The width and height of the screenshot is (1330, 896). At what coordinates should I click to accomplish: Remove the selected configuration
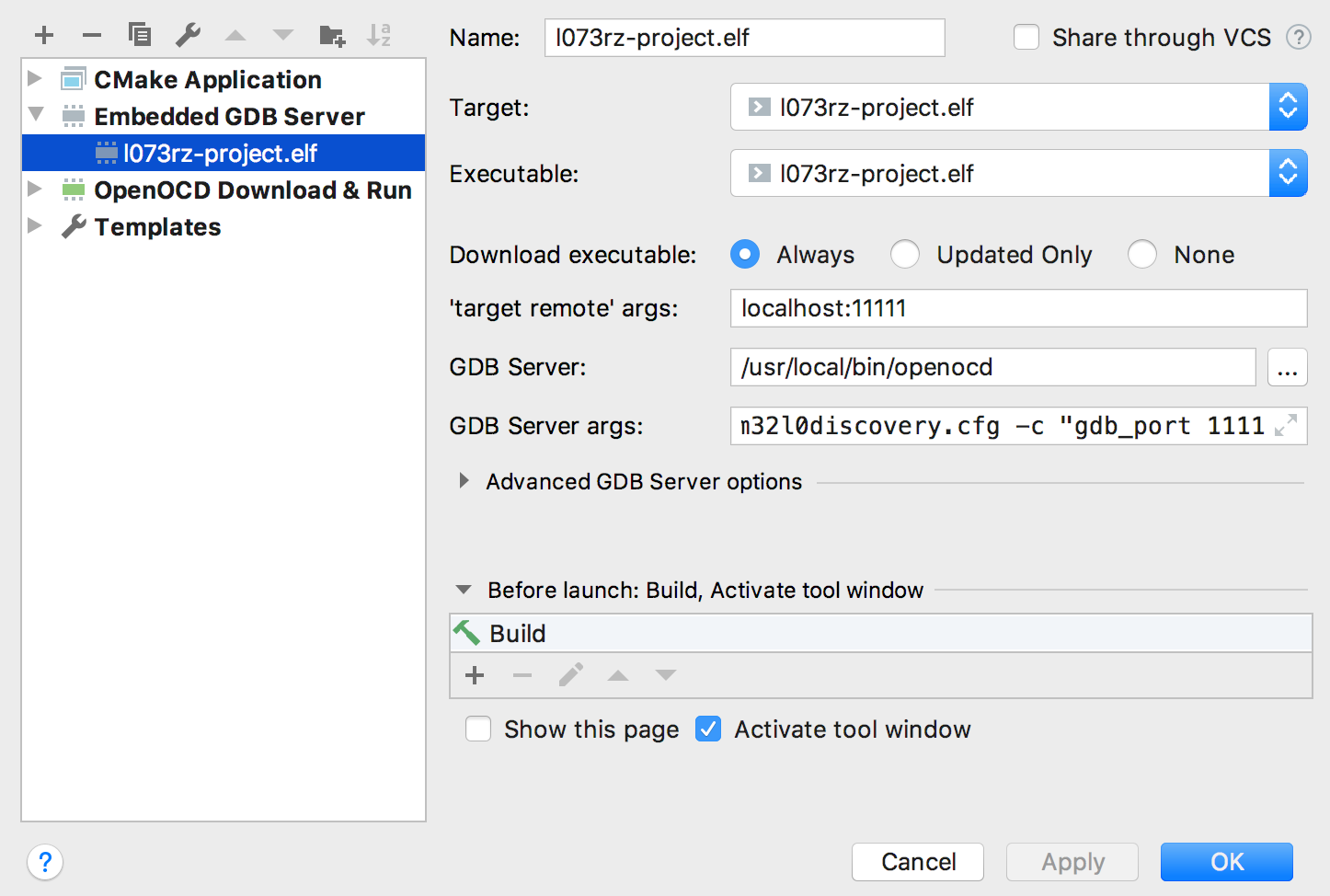pos(92,36)
